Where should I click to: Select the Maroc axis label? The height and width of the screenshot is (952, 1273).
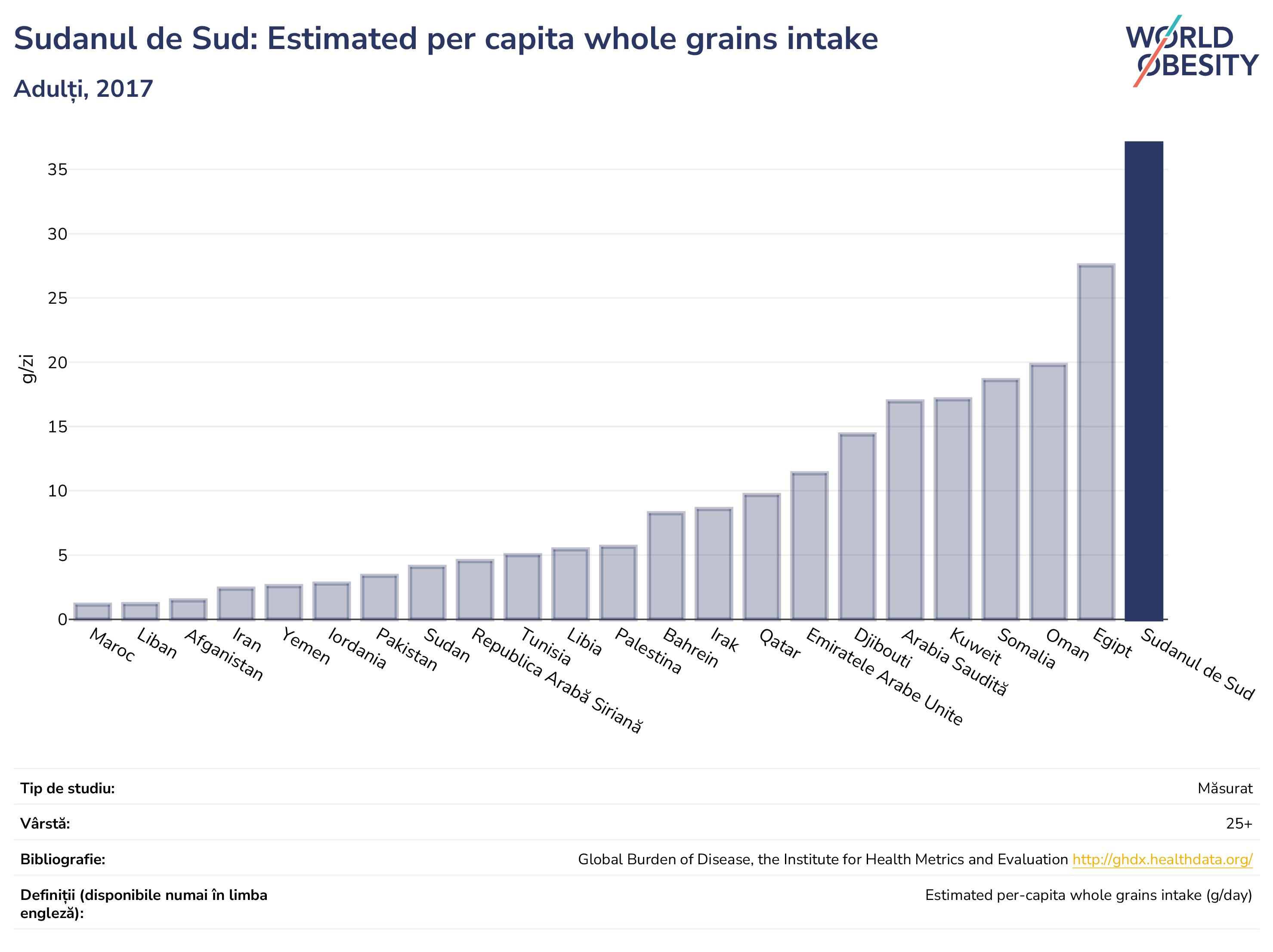(x=112, y=645)
